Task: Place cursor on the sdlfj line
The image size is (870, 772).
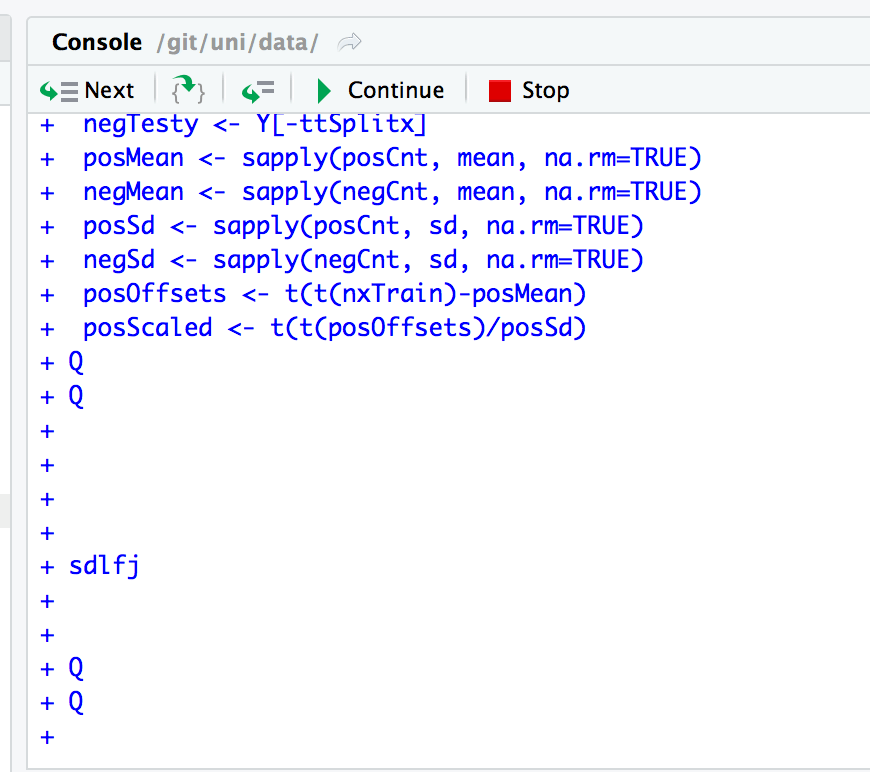Action: point(103,565)
